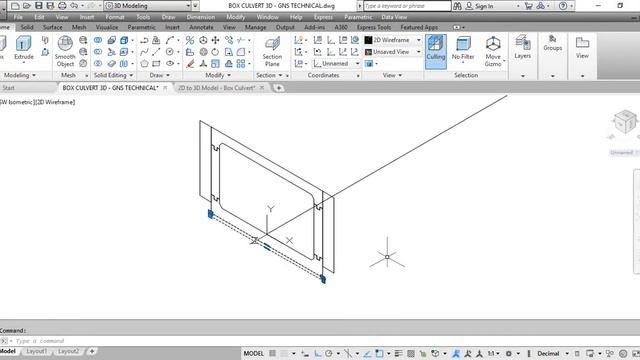The width and height of the screenshot is (640, 360).
Task: Open the 3D Modeling workspace dropdown
Action: (148, 6)
